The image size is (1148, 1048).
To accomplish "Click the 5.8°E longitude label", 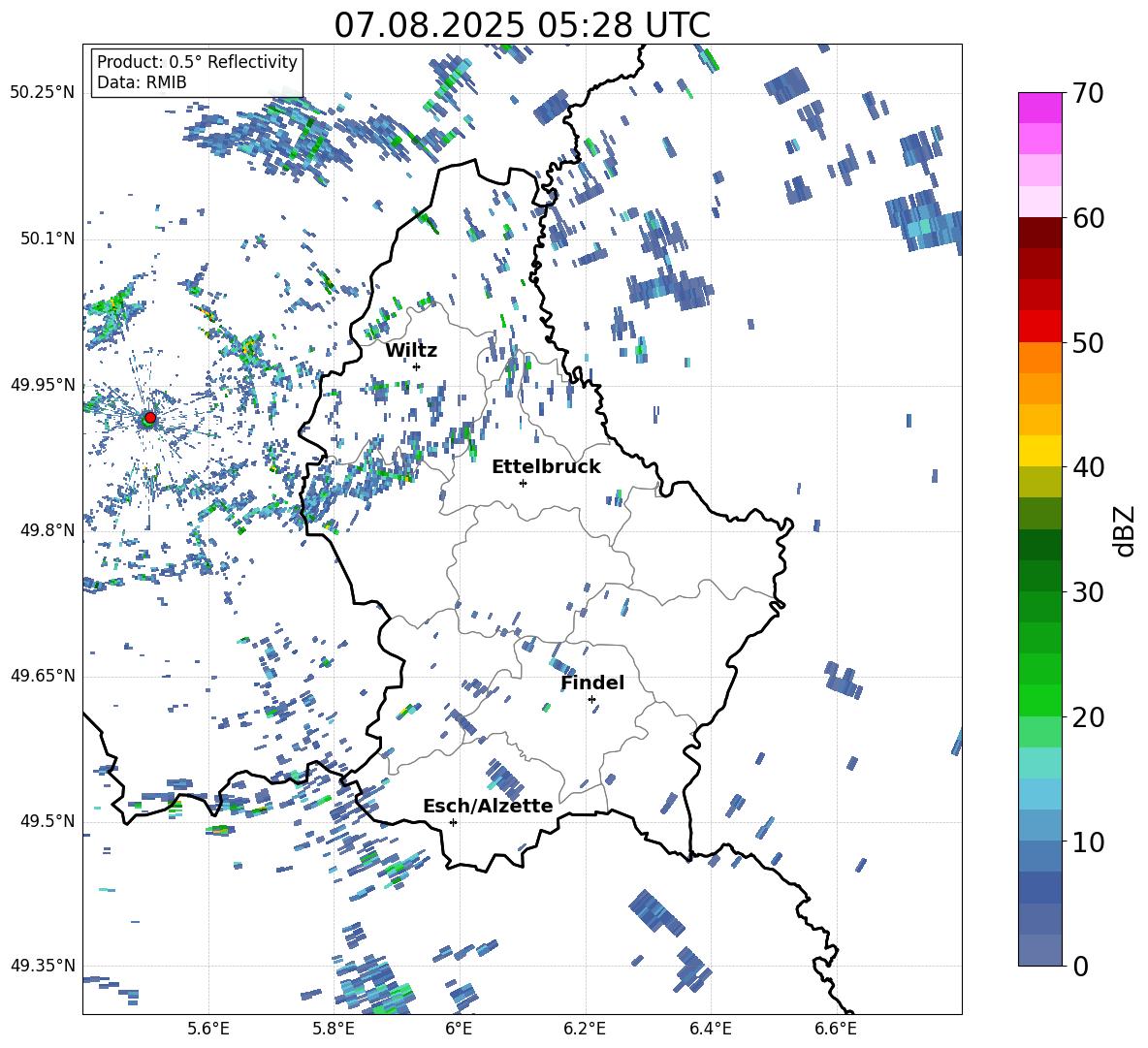I will (x=334, y=1029).
